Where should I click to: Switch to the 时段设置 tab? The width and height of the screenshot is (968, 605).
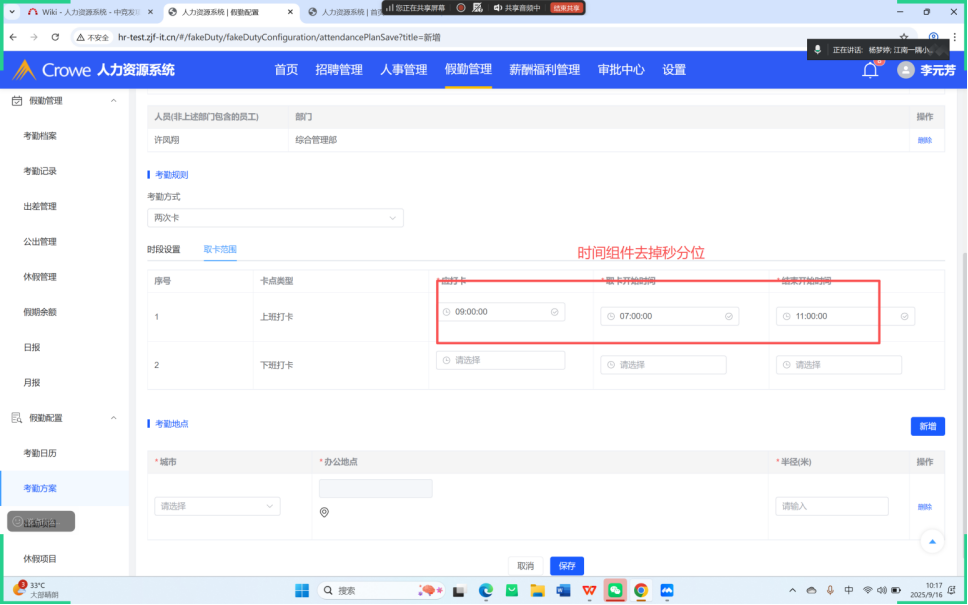(163, 249)
